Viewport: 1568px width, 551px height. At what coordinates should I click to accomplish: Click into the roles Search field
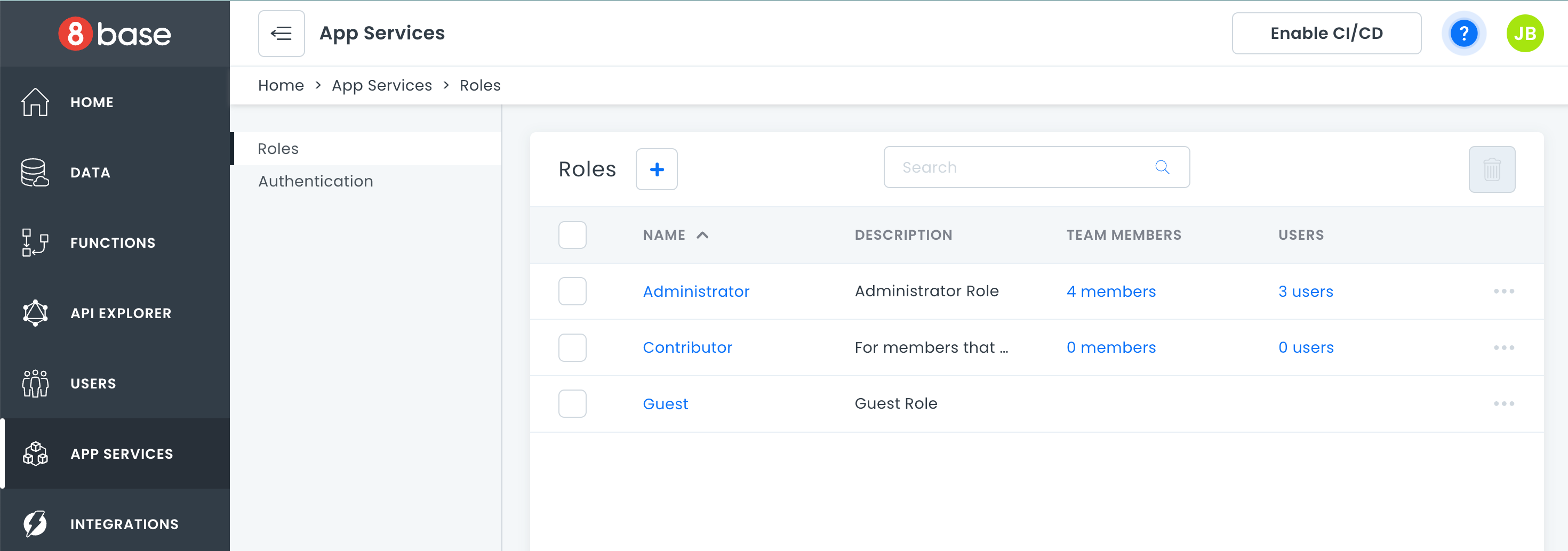1022,167
